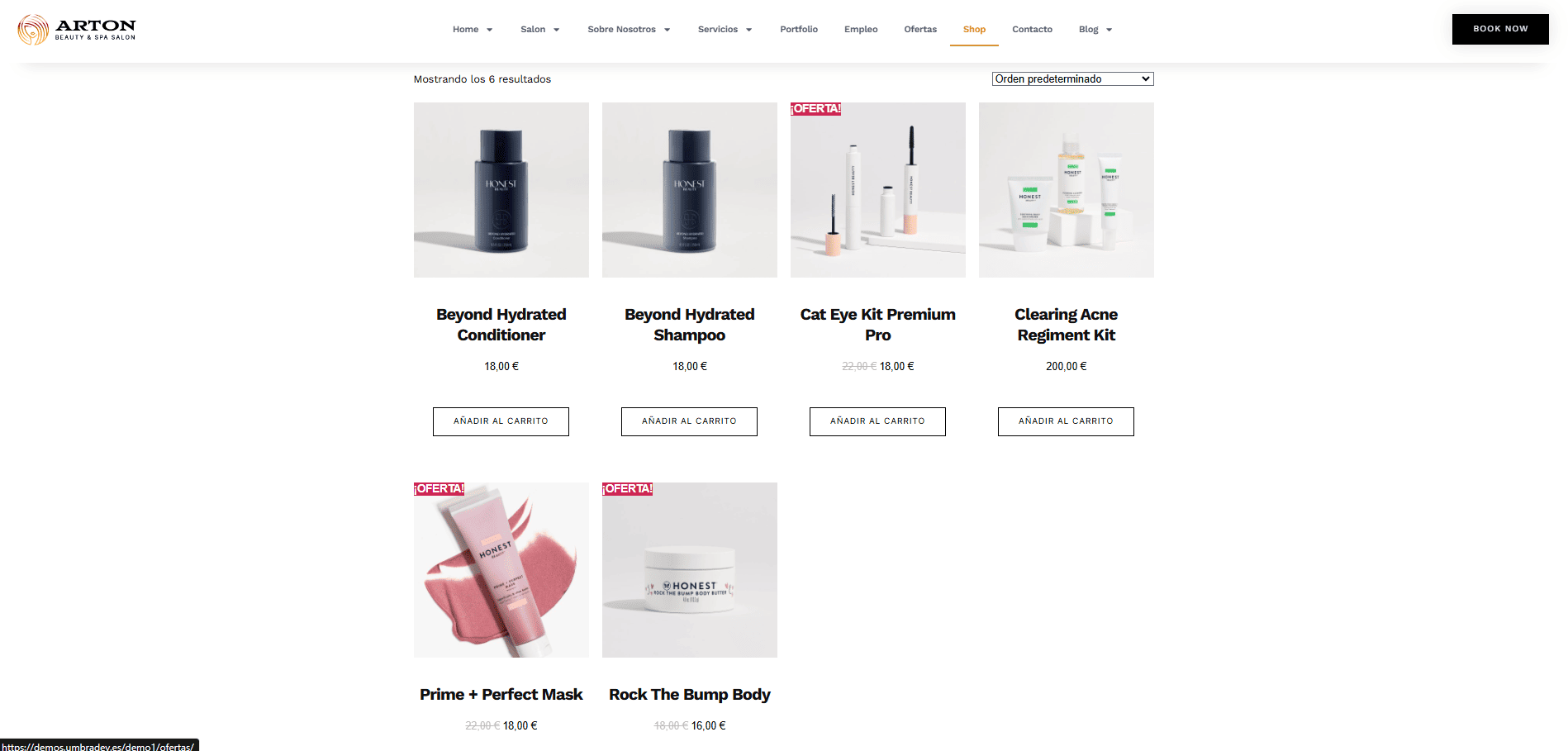1568x751 pixels.
Task: Click the Rock The Bump Body title
Action: click(690, 695)
